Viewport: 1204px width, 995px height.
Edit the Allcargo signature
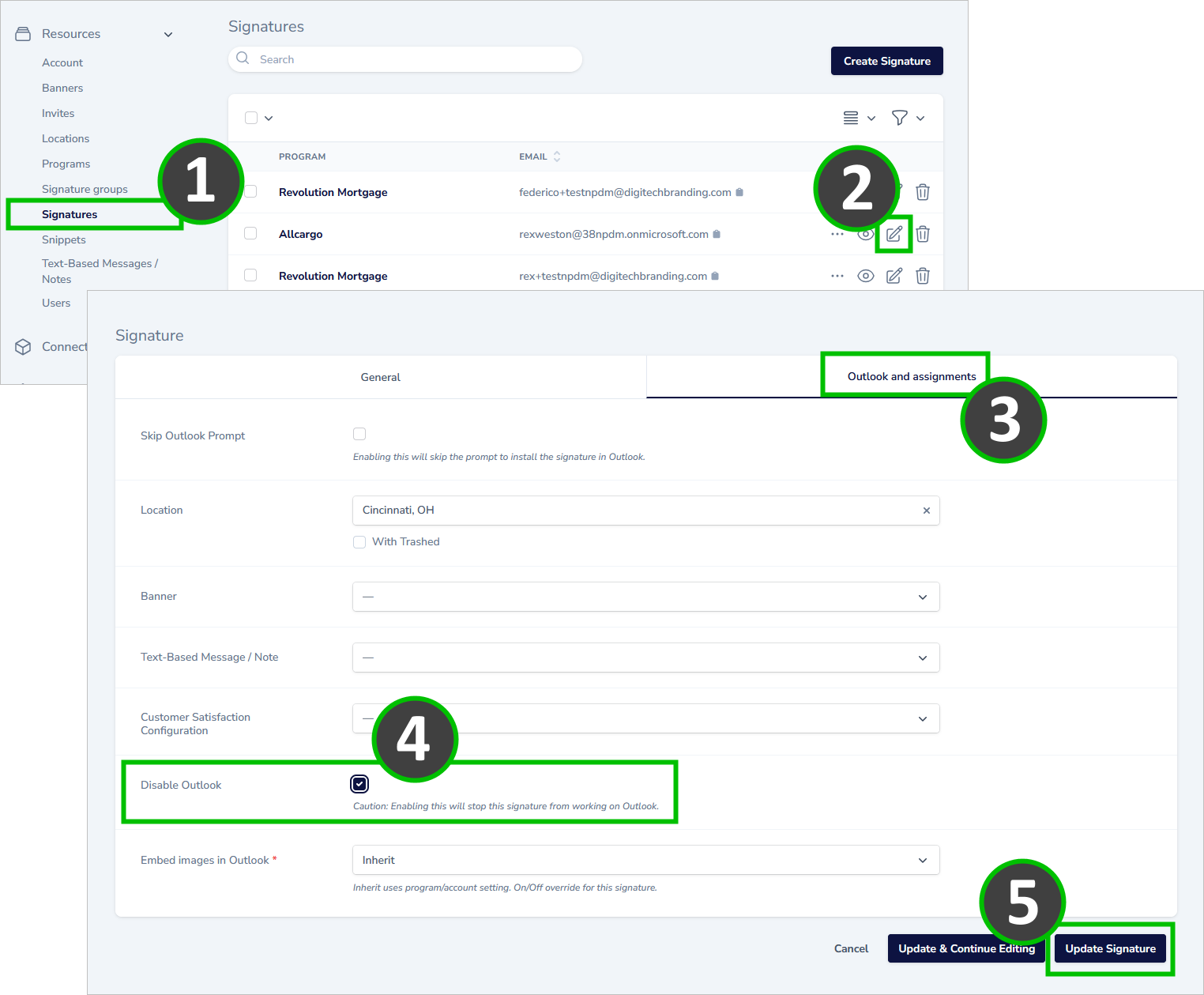point(894,234)
